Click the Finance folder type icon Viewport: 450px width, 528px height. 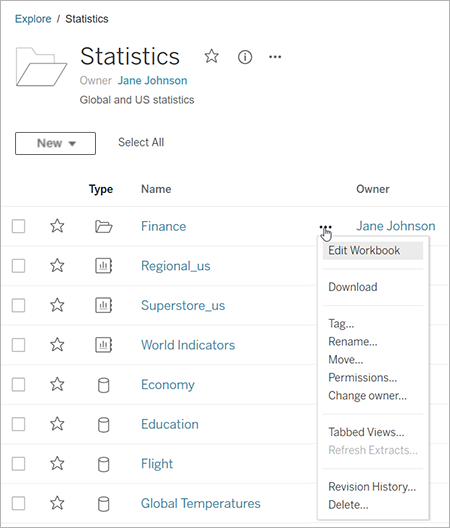pos(104,227)
